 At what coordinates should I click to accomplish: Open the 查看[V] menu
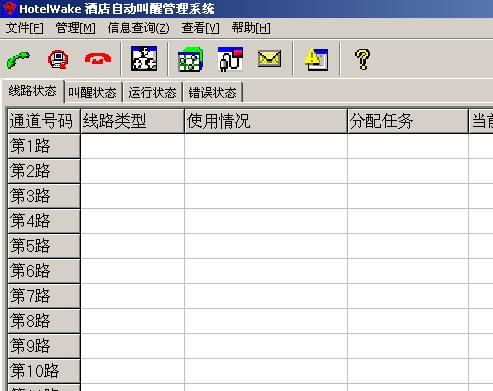point(200,28)
